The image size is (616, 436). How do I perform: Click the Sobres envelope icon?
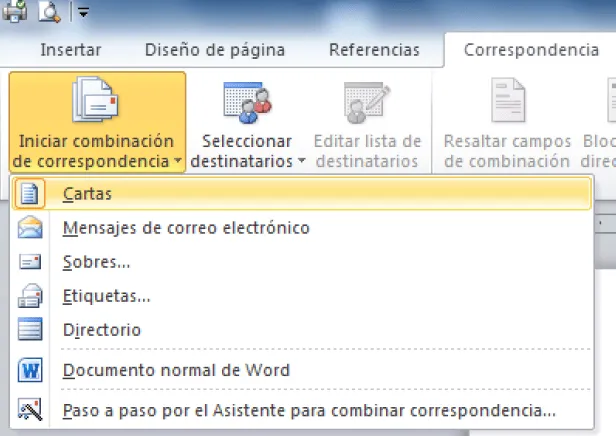[x=30, y=262]
